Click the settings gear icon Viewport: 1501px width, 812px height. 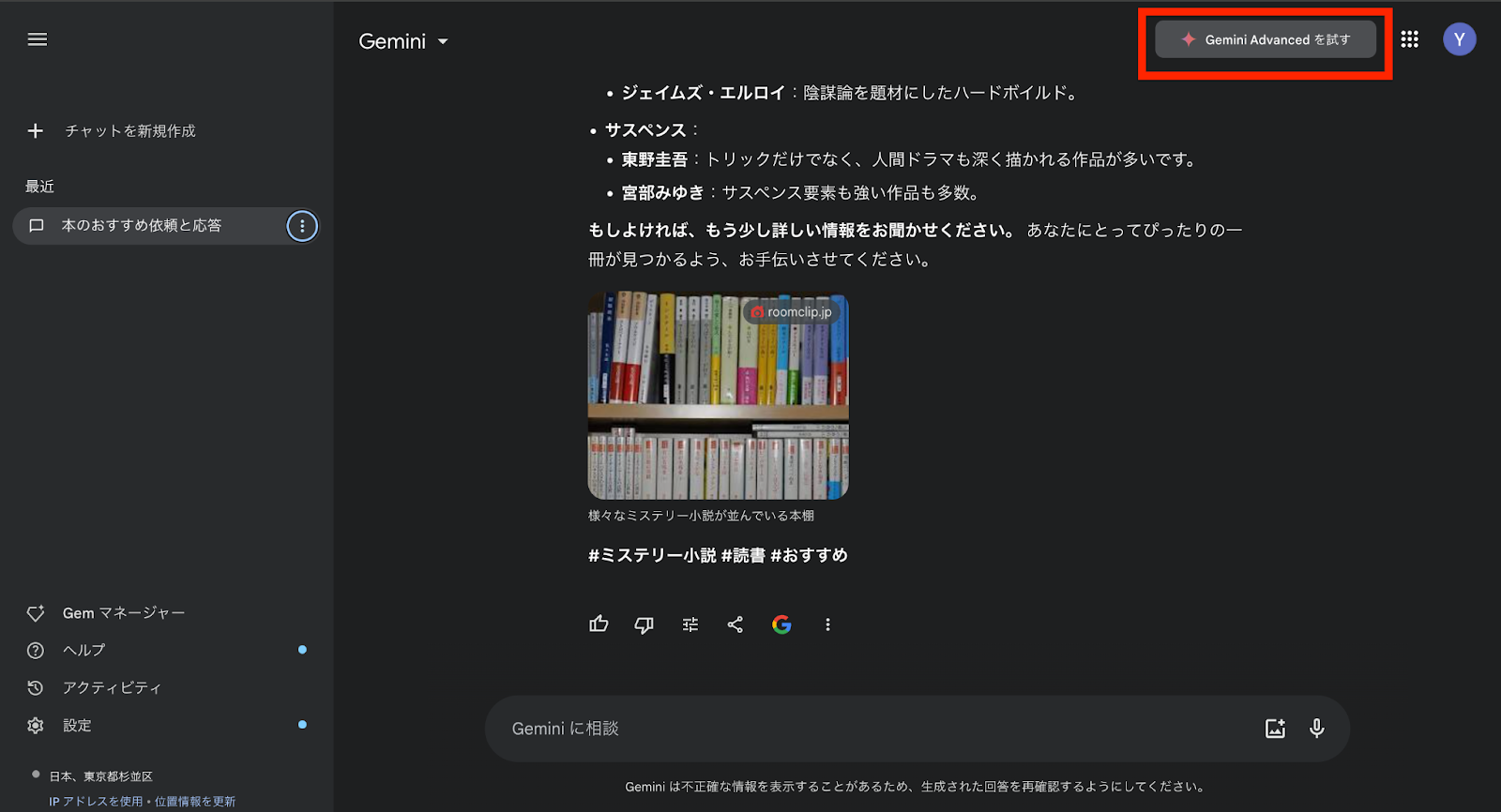[36, 726]
